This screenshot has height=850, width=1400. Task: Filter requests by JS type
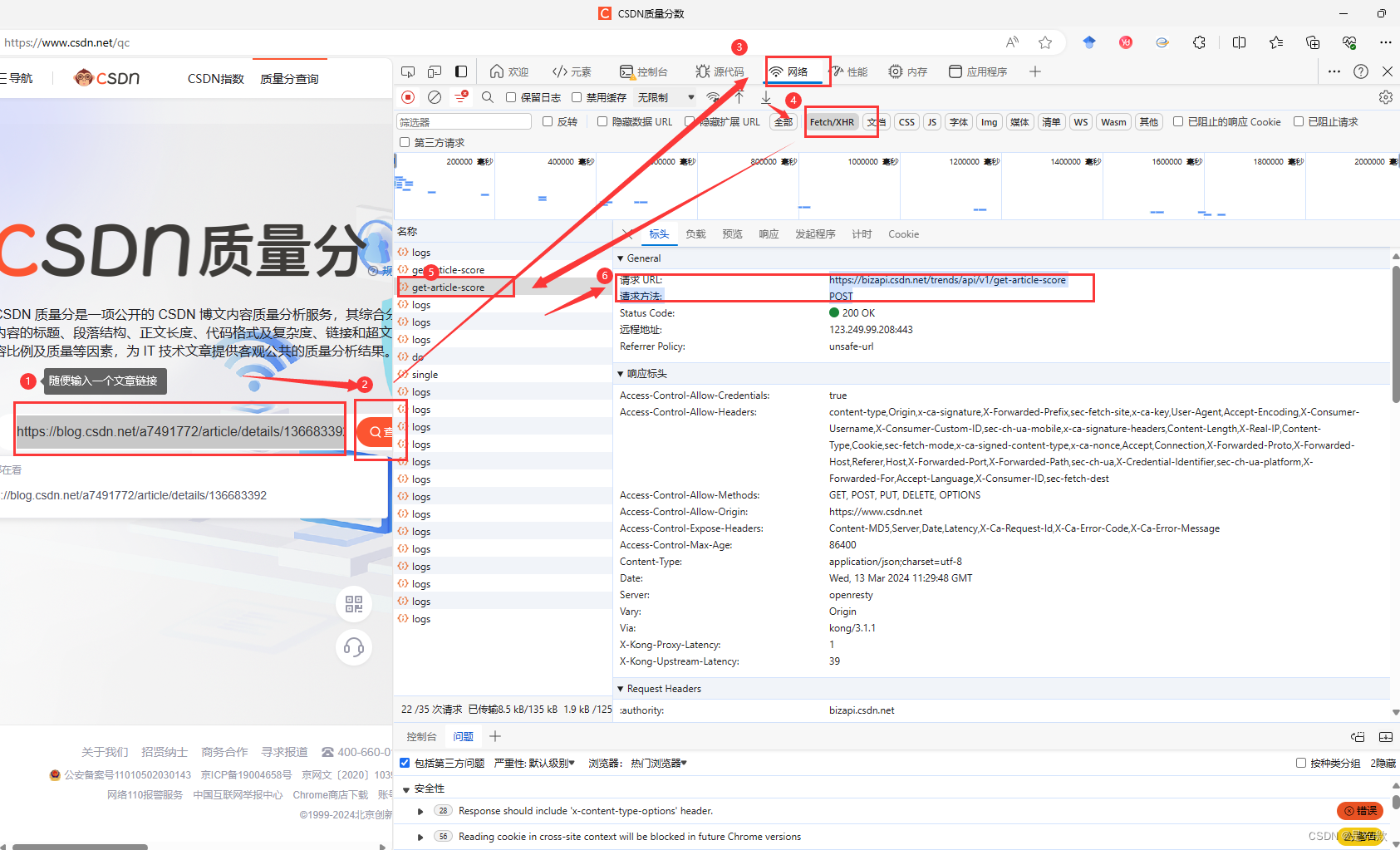(x=932, y=122)
